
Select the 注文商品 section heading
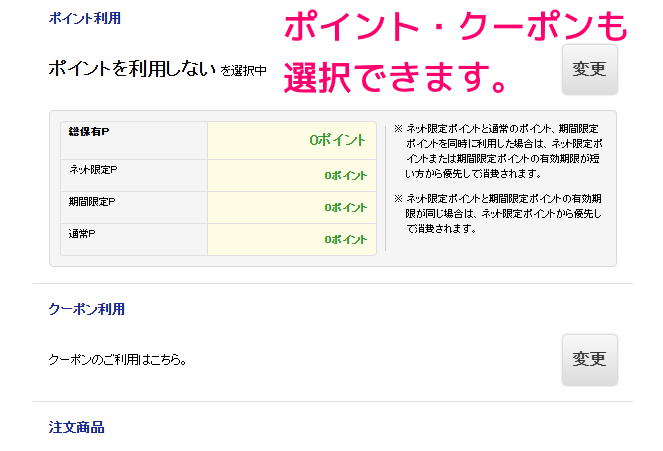[77, 427]
